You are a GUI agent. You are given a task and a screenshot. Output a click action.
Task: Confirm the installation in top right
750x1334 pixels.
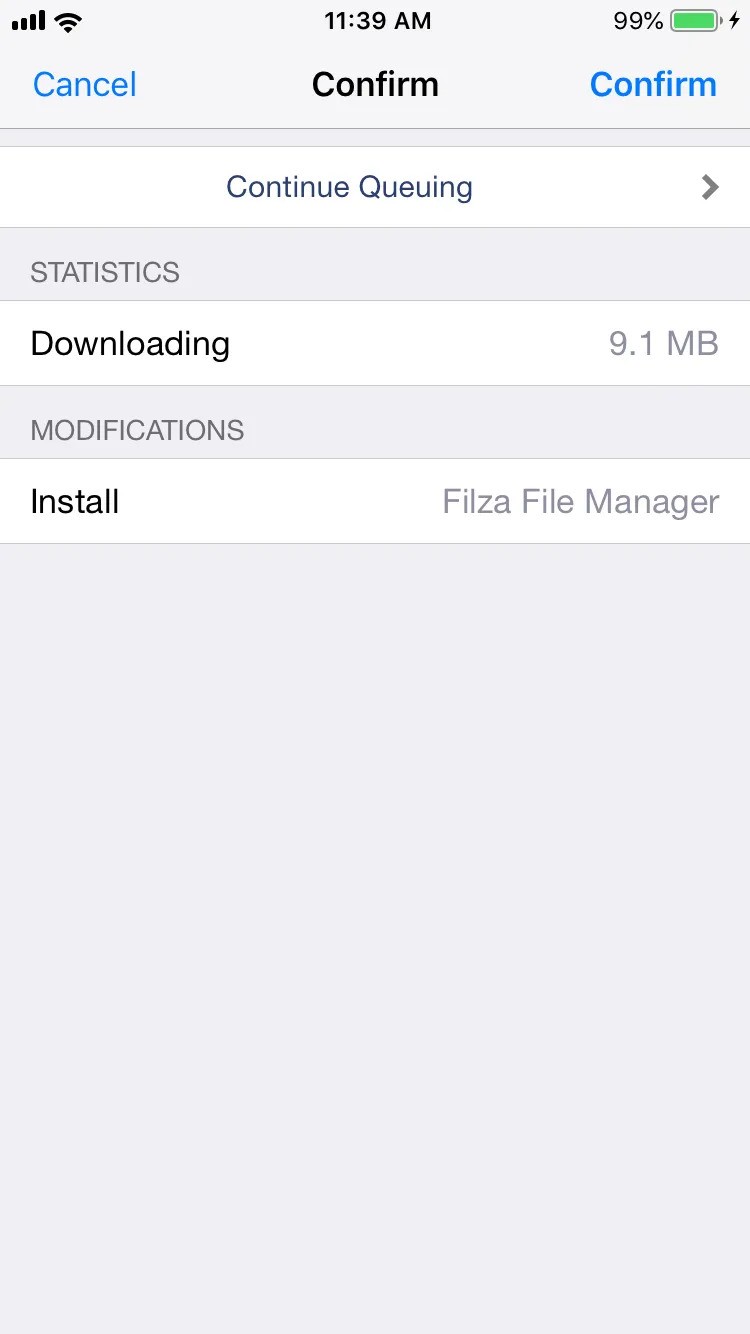pyautogui.click(x=653, y=84)
